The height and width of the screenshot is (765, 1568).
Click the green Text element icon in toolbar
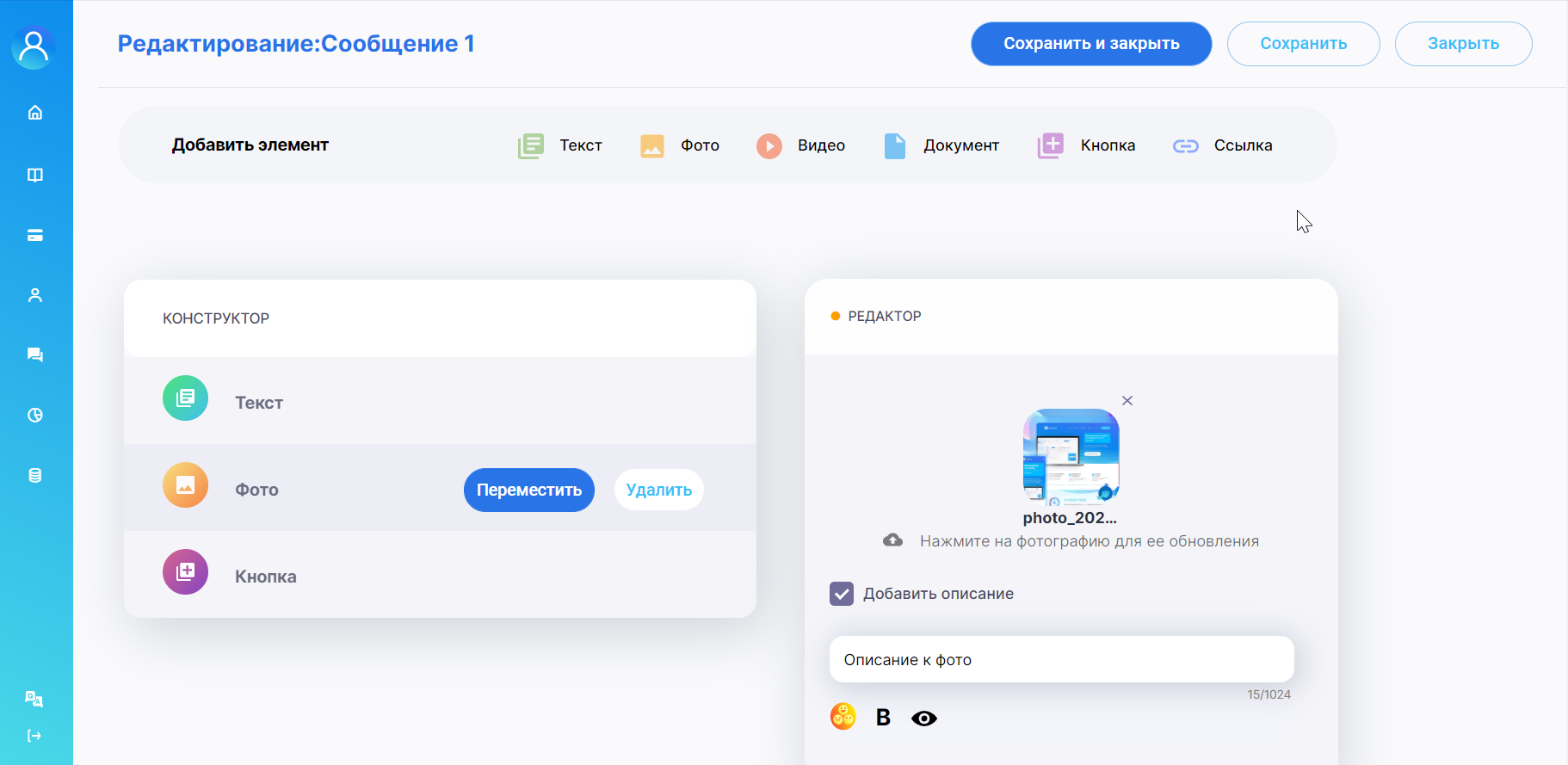[531, 145]
